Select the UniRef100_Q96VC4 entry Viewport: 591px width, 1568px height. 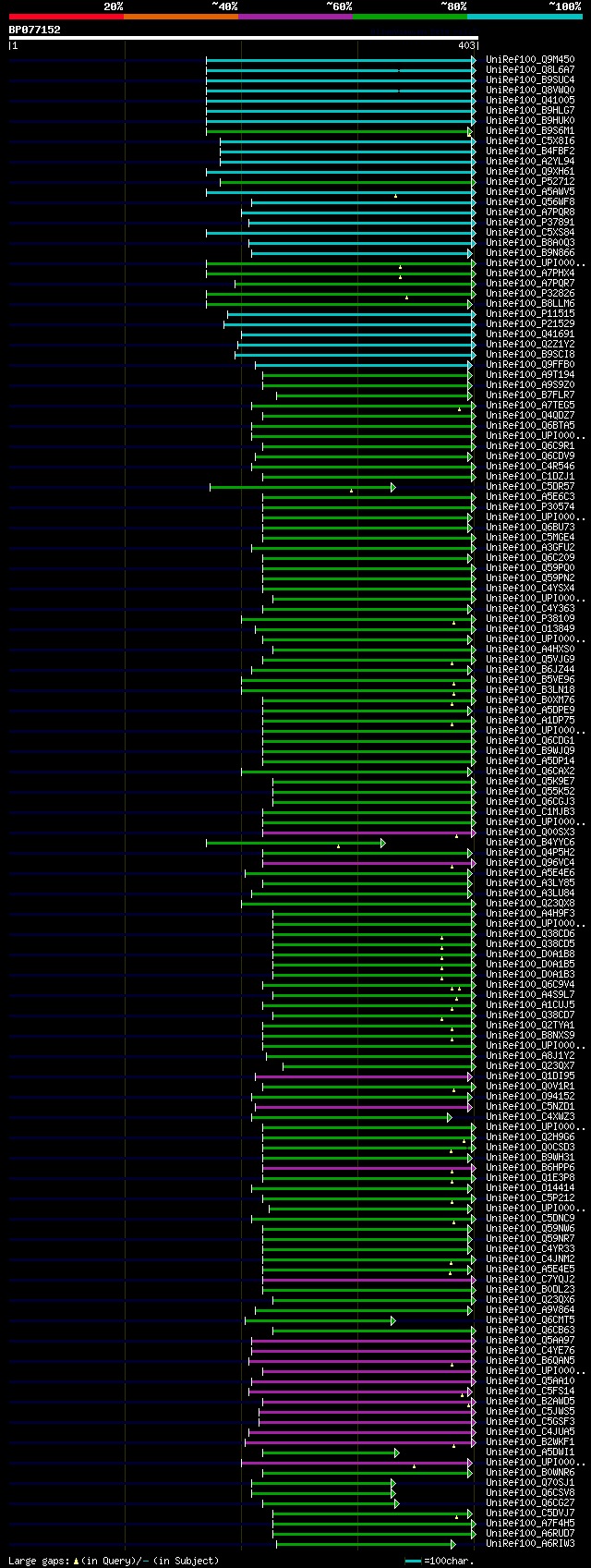point(530,862)
